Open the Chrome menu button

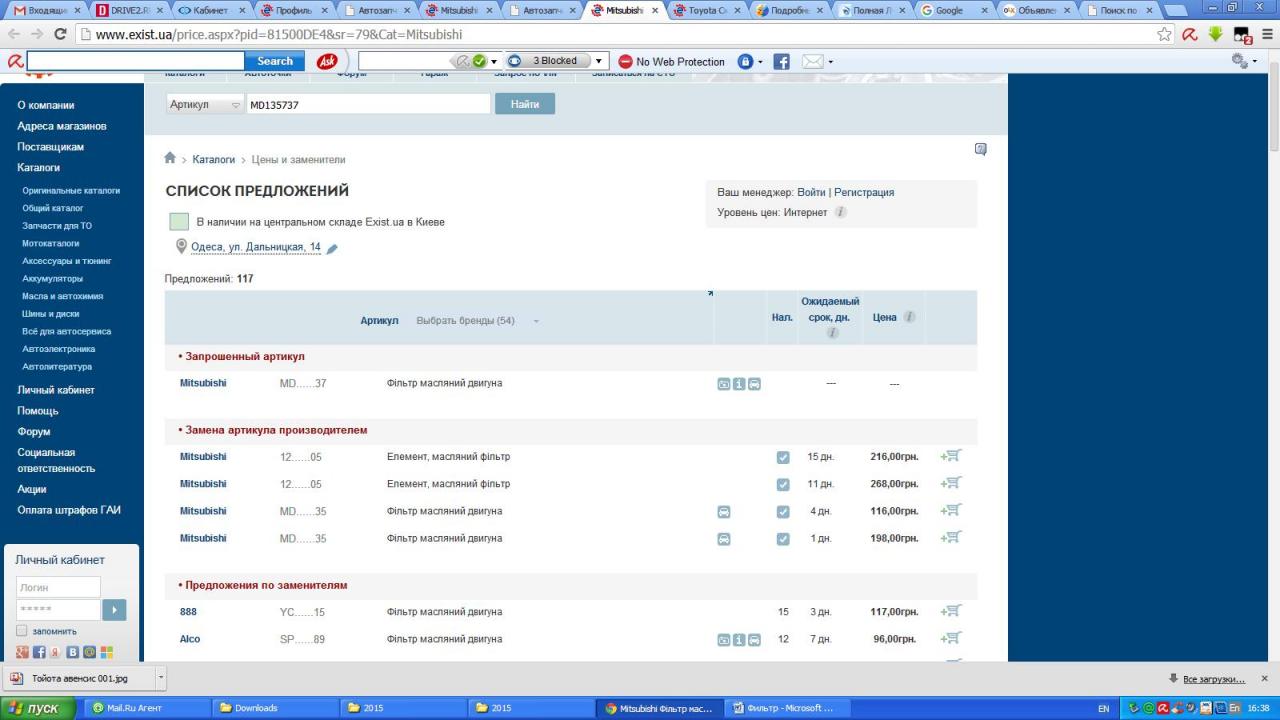[1267, 34]
